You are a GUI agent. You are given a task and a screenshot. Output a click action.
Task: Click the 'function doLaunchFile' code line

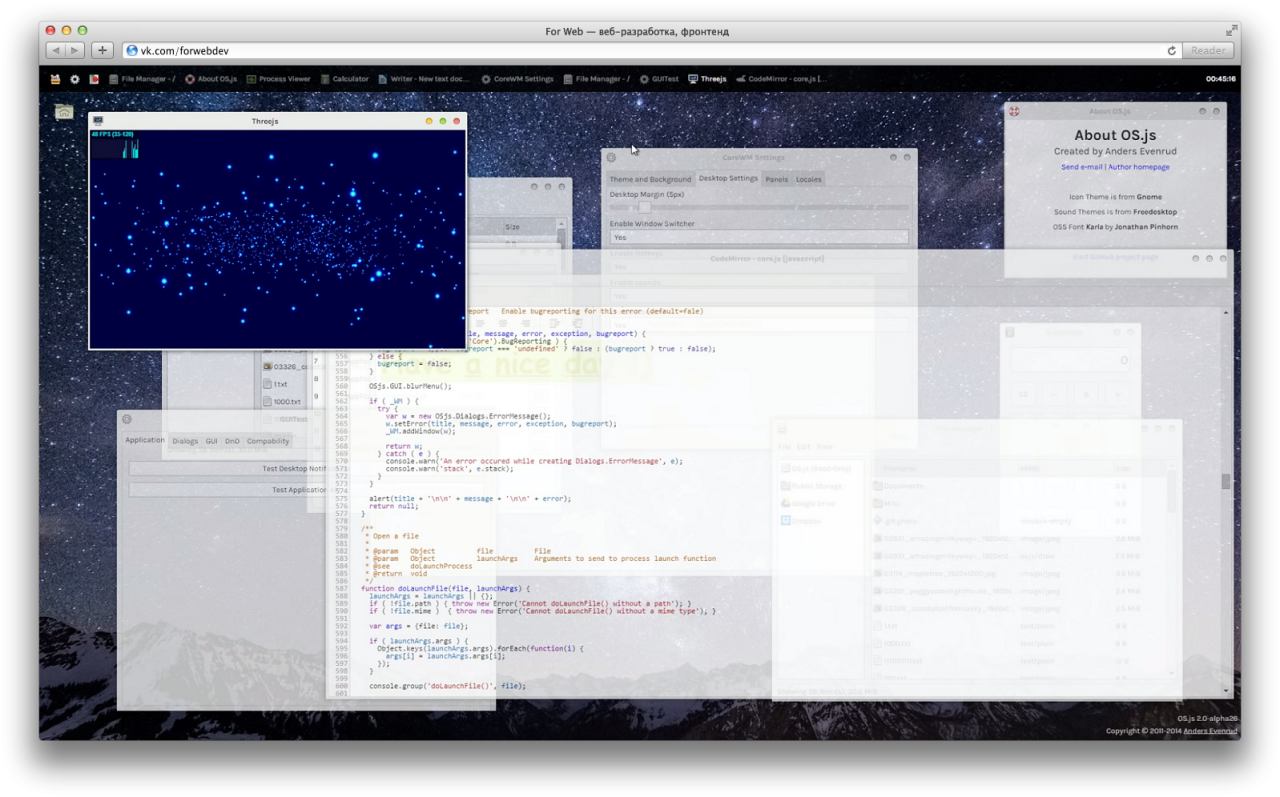pyautogui.click(x=445, y=588)
